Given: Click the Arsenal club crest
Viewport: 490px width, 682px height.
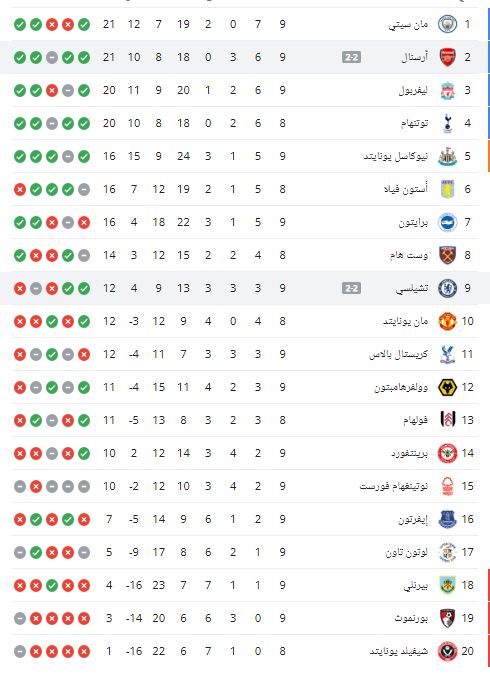Looking at the screenshot, I should click(x=447, y=57).
